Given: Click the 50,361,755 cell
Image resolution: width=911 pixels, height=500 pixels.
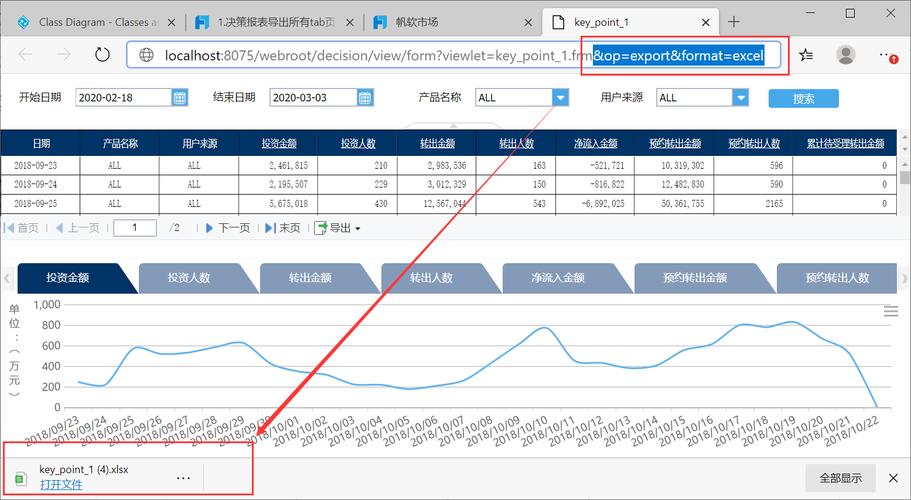Looking at the screenshot, I should 674,204.
